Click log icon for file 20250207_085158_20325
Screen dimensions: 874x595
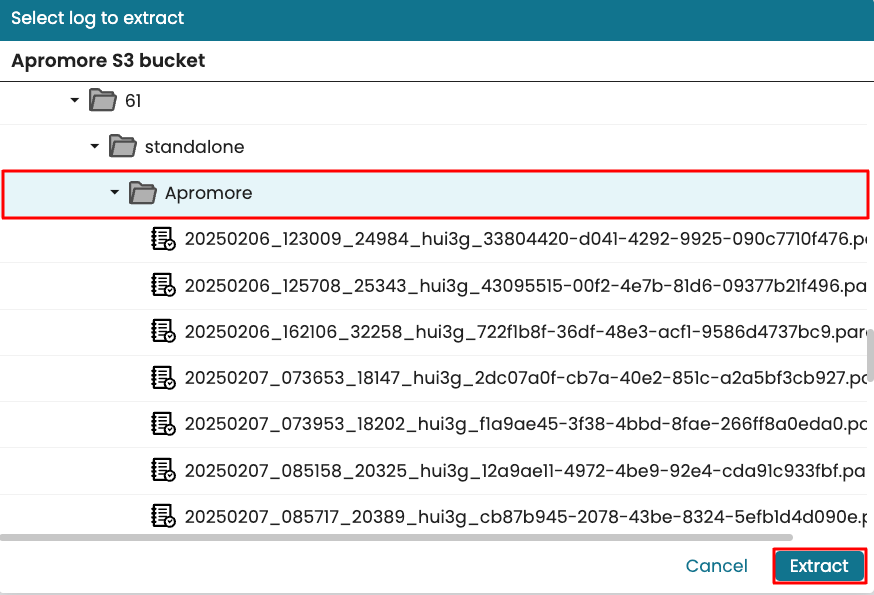click(163, 469)
